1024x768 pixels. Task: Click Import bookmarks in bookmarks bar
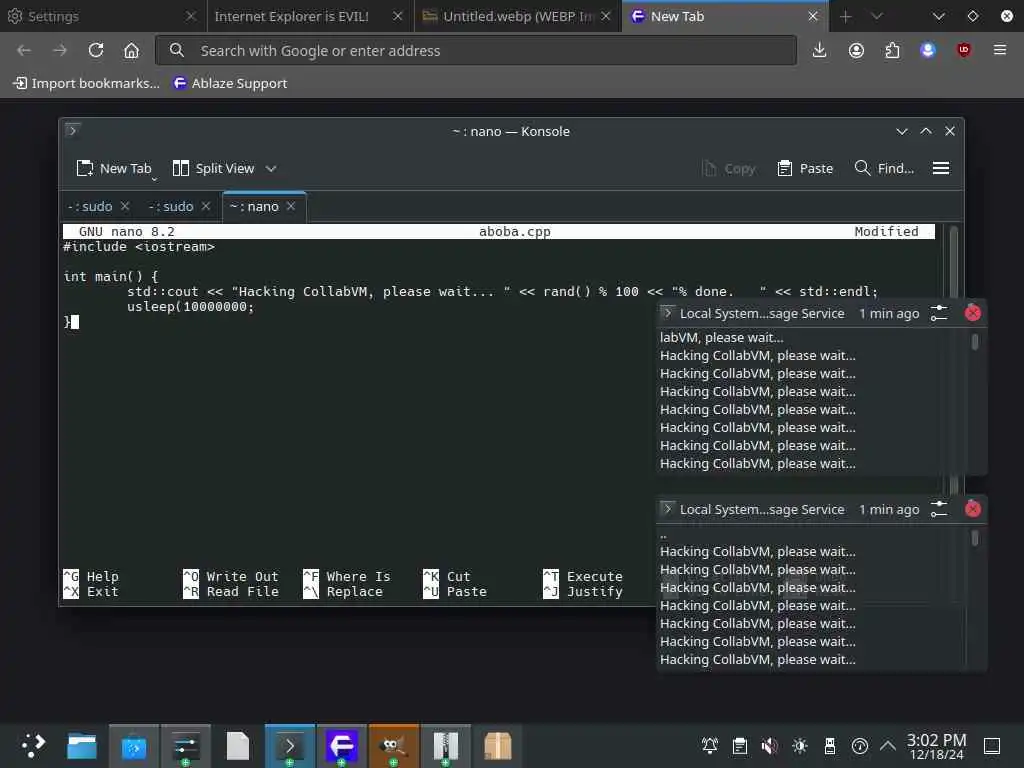click(86, 83)
